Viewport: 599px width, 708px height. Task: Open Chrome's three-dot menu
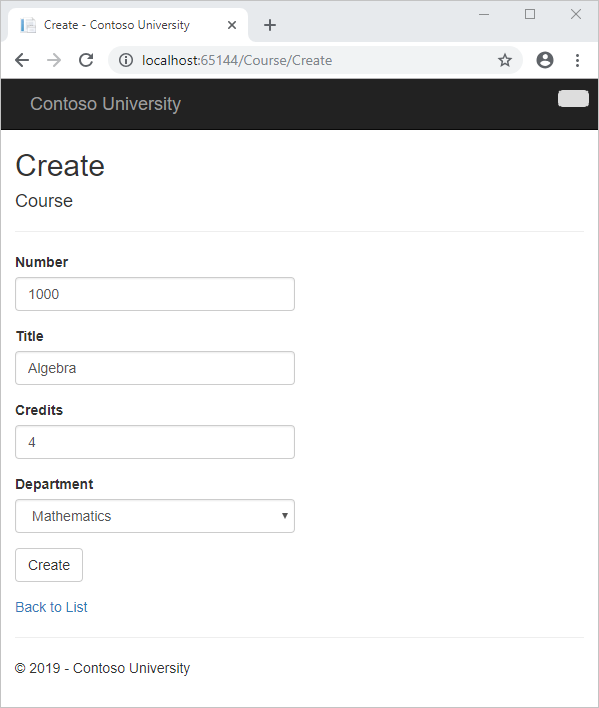point(577,60)
